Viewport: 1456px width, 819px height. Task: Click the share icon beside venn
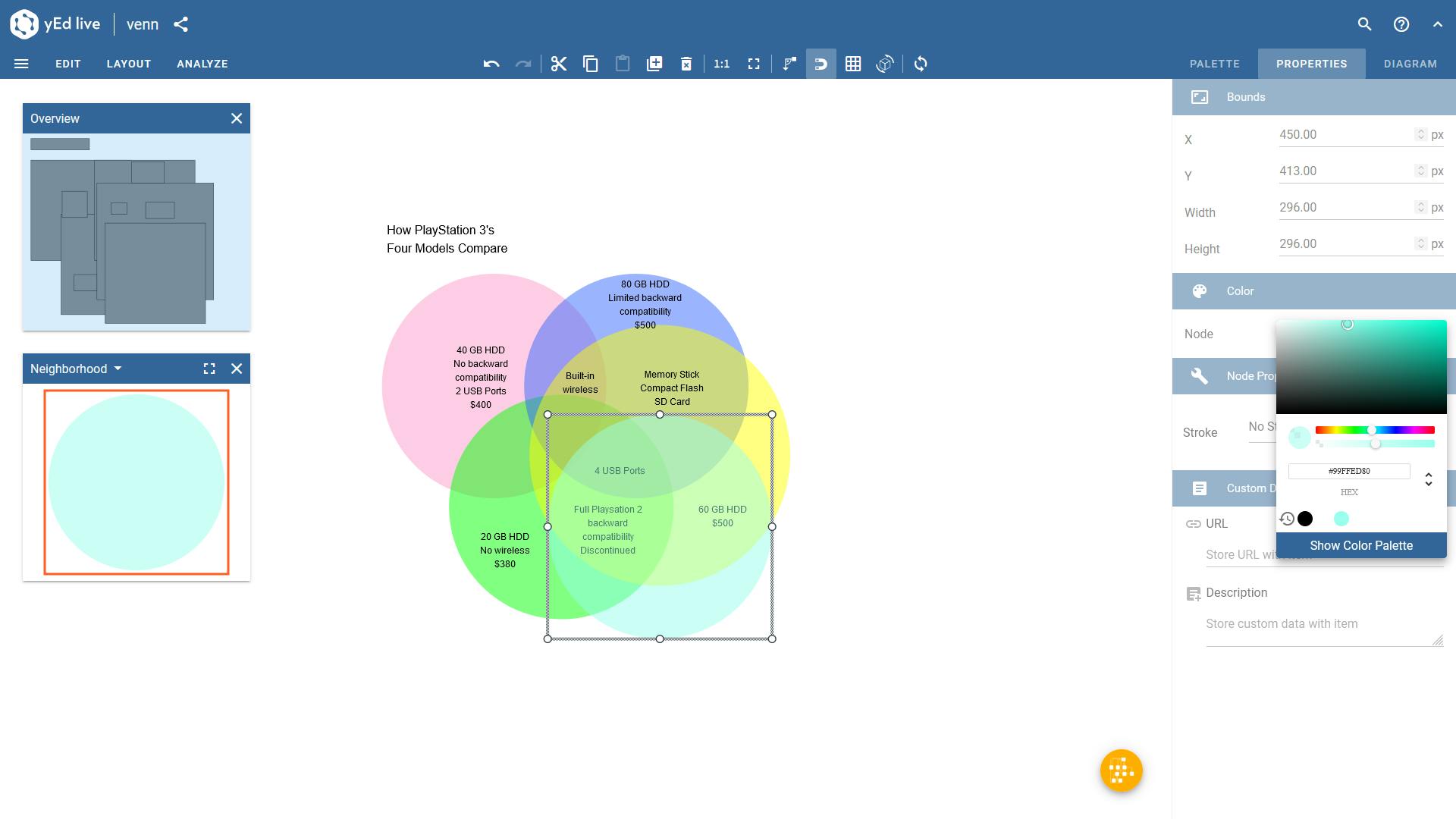[x=180, y=24]
